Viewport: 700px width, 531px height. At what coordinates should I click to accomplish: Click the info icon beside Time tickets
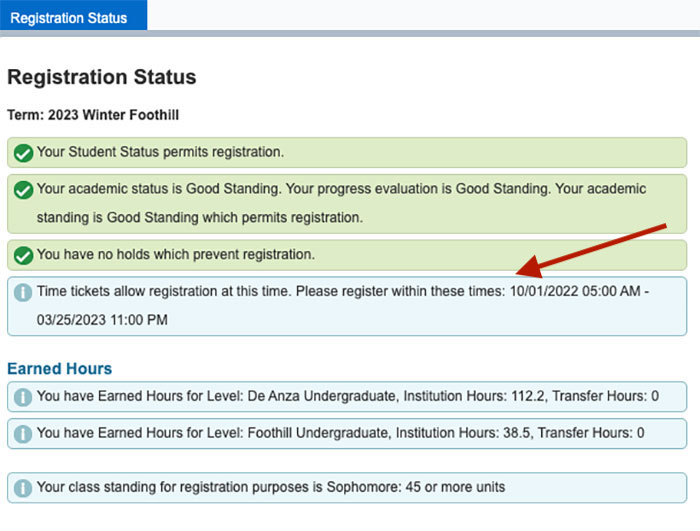pyautogui.click(x=21, y=292)
